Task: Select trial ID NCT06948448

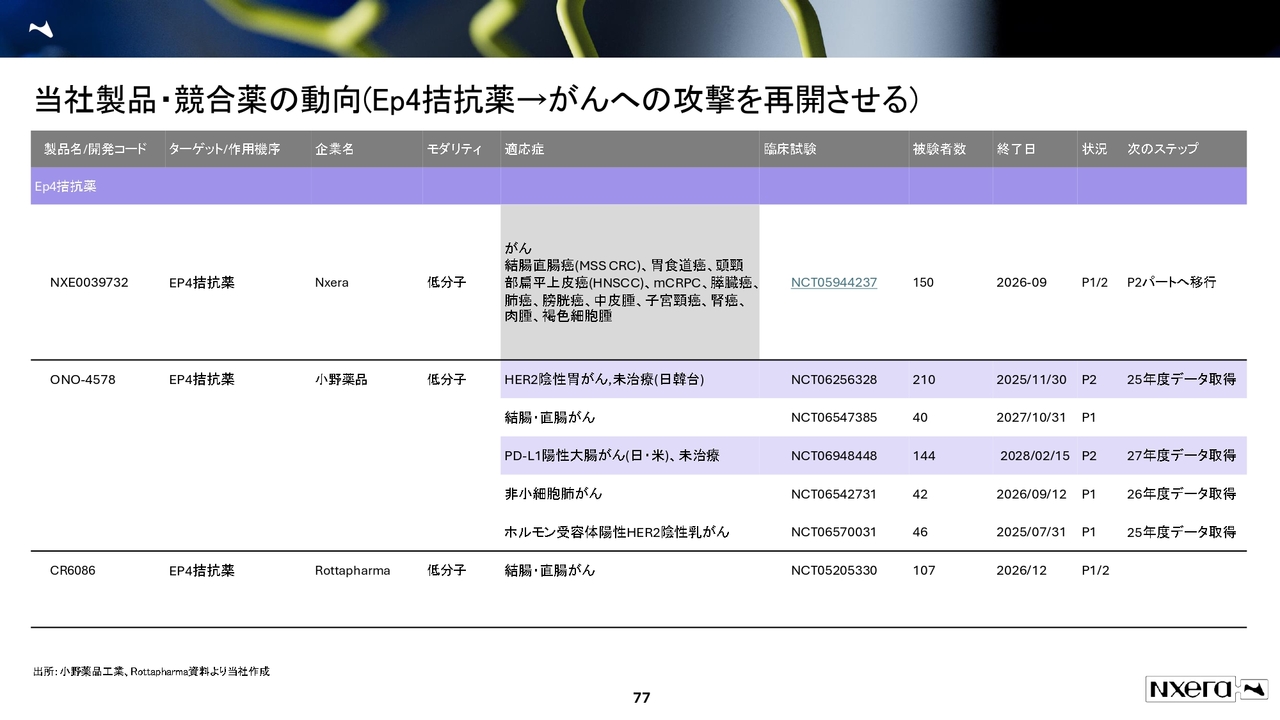Action: point(833,455)
